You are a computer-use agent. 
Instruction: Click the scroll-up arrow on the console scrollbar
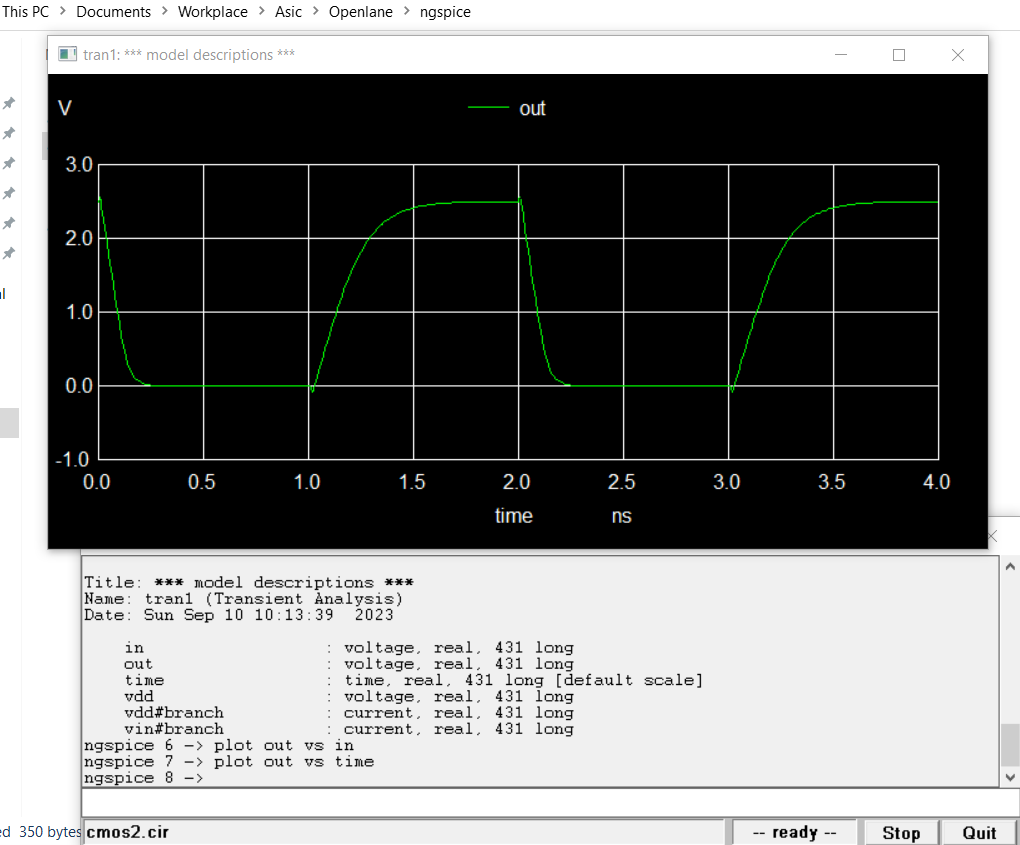(x=1009, y=564)
